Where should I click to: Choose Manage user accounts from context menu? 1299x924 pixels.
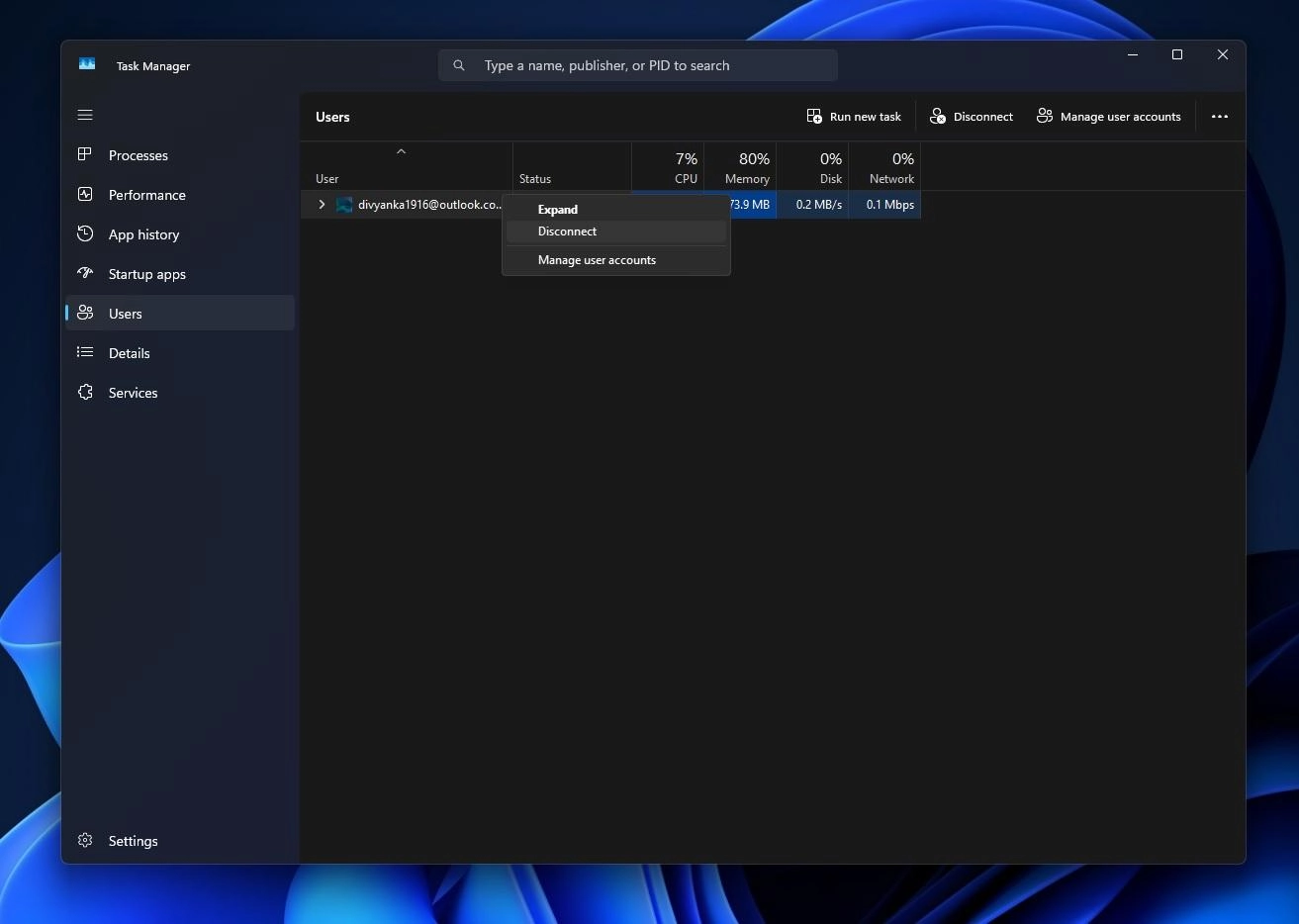click(x=597, y=259)
